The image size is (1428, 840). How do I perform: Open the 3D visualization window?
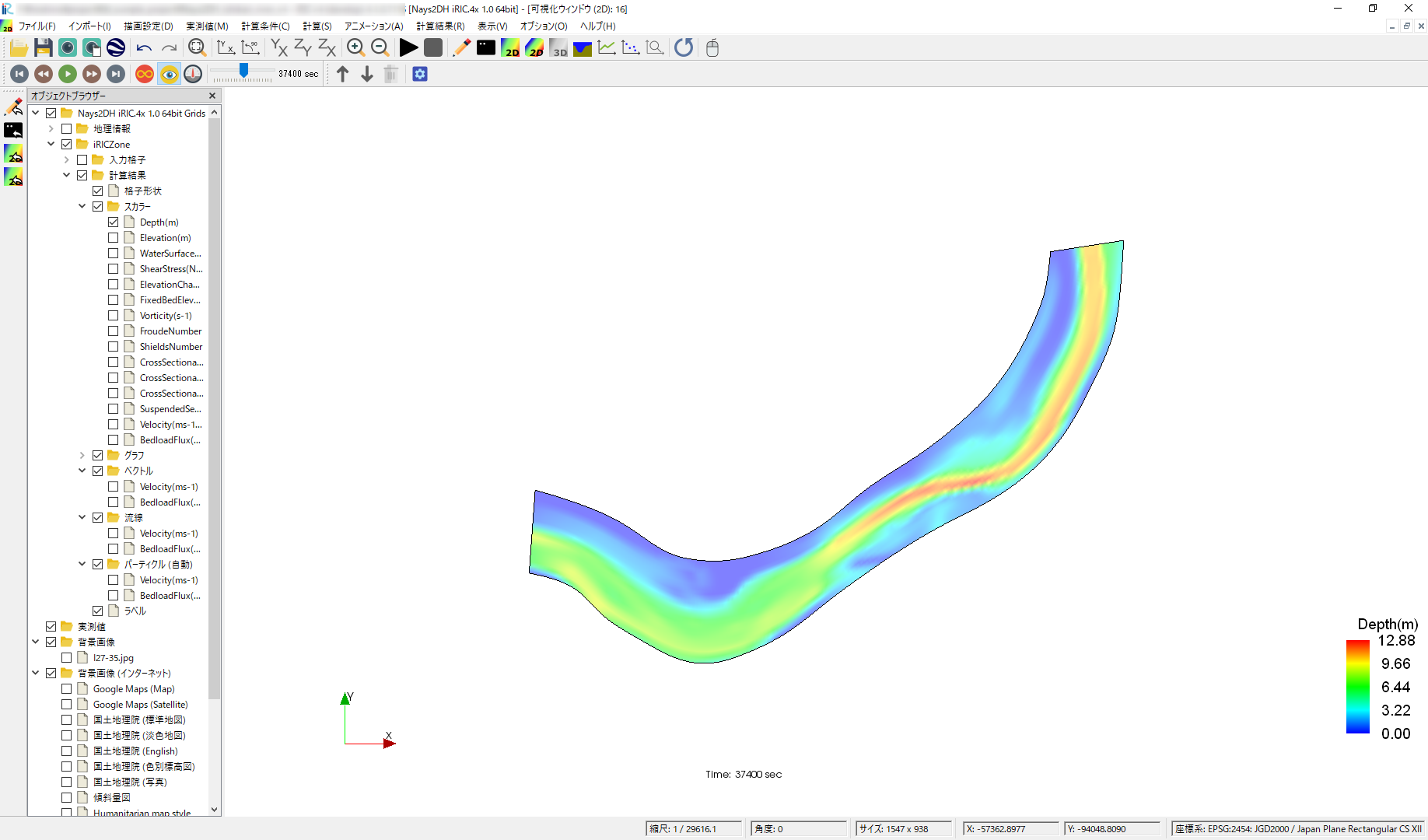point(558,48)
